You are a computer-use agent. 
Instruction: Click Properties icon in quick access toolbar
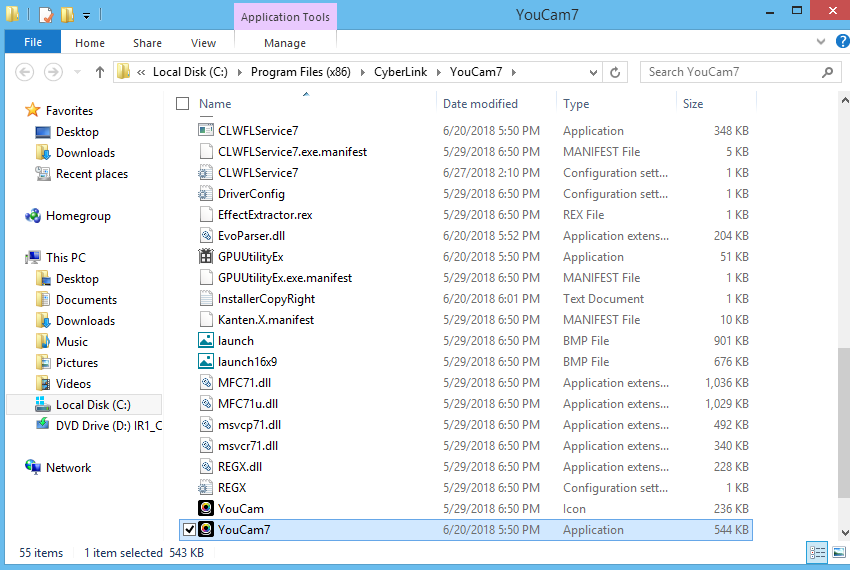click(47, 14)
